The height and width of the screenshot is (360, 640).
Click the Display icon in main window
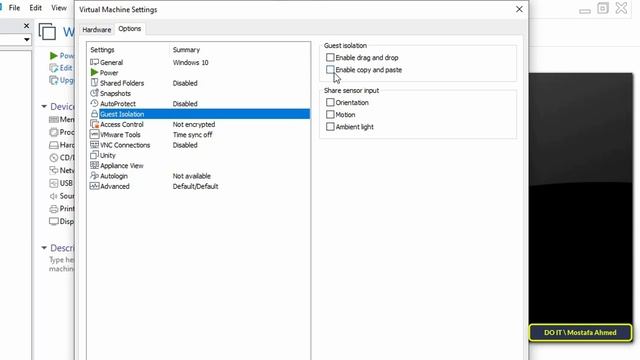click(53, 222)
